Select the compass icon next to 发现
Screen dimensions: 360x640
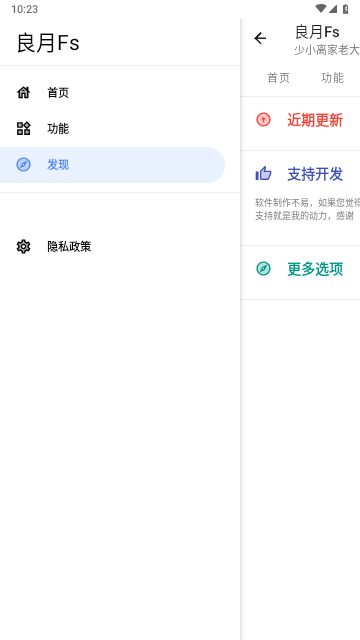(23, 165)
